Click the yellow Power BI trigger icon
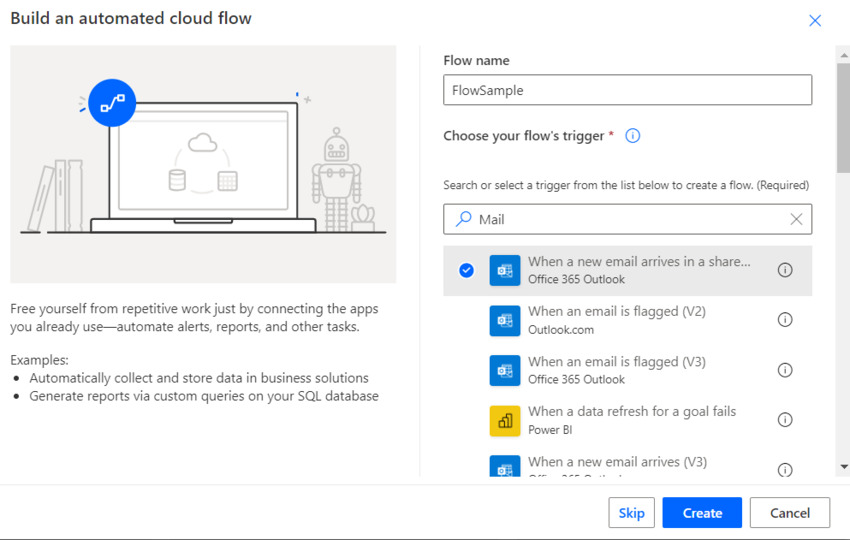 (x=505, y=420)
